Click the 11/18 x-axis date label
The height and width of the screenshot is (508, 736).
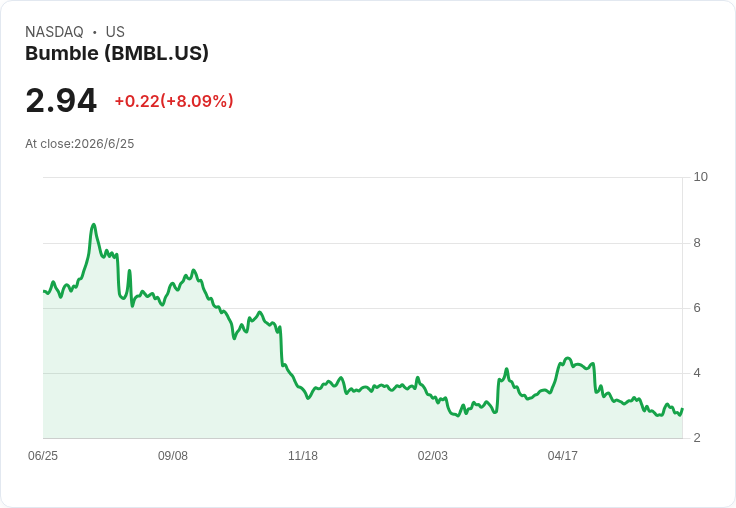pos(303,456)
